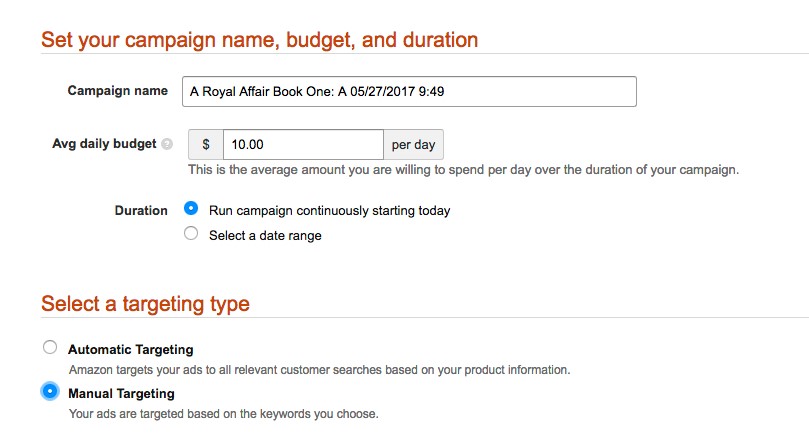The width and height of the screenshot is (809, 443).
Task: Click the Avg daily budget help icon
Action: pyautogui.click(x=167, y=144)
